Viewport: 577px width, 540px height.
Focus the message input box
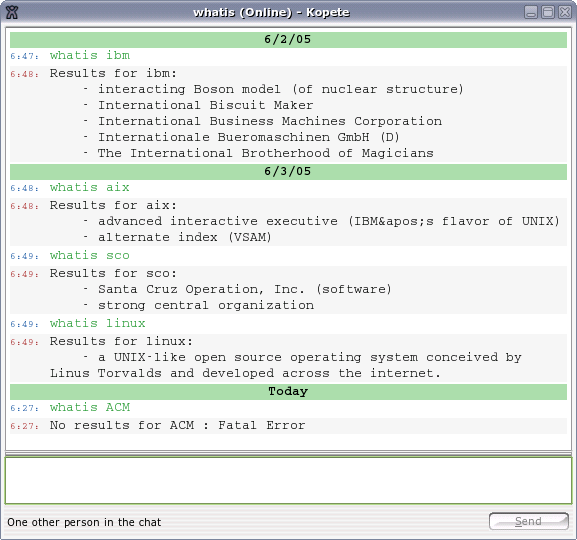[288, 480]
